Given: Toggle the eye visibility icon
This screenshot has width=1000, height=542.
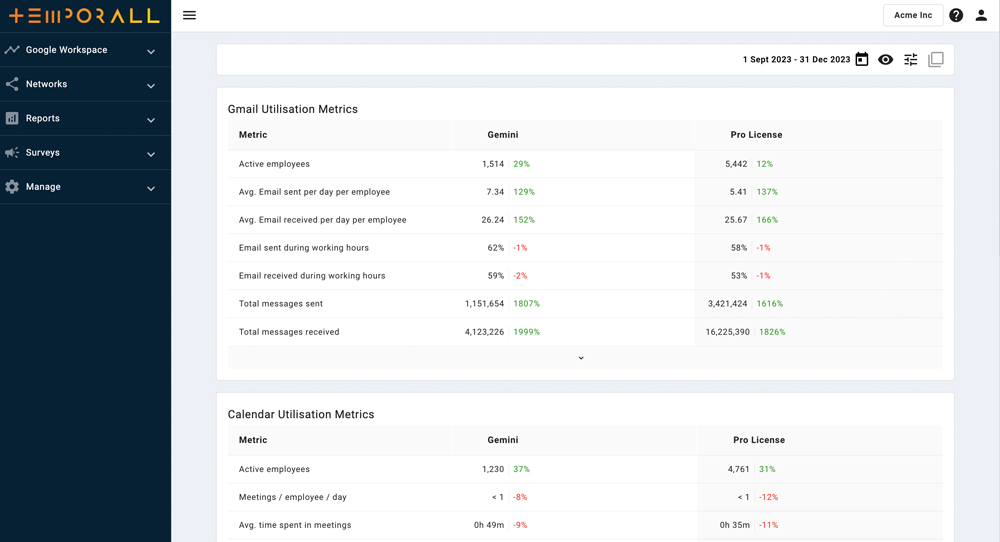Looking at the screenshot, I should [x=885, y=59].
